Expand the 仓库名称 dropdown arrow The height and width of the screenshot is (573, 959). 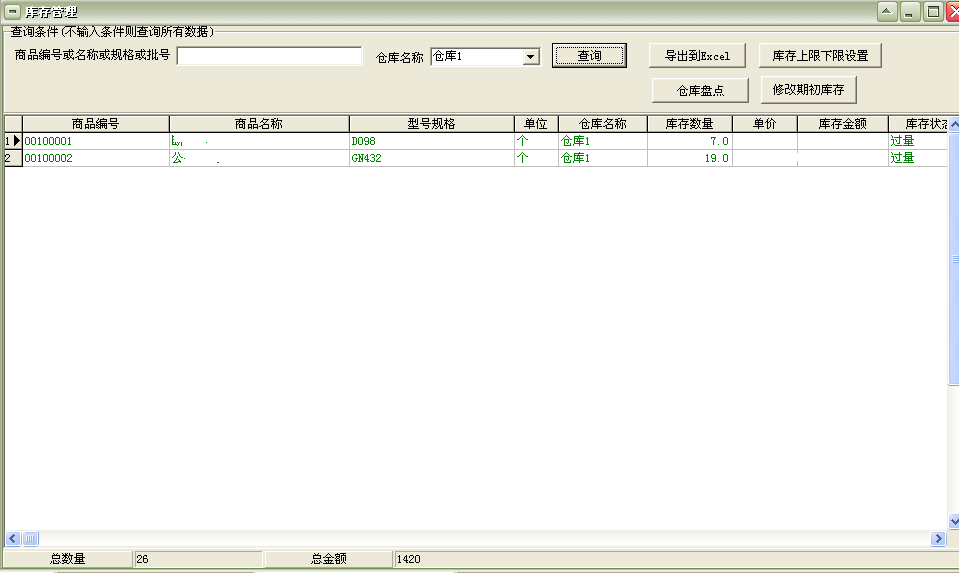531,57
